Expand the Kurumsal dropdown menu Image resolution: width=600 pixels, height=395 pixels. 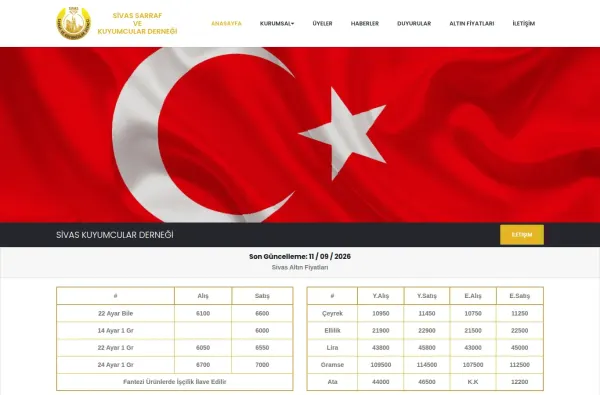coord(277,23)
